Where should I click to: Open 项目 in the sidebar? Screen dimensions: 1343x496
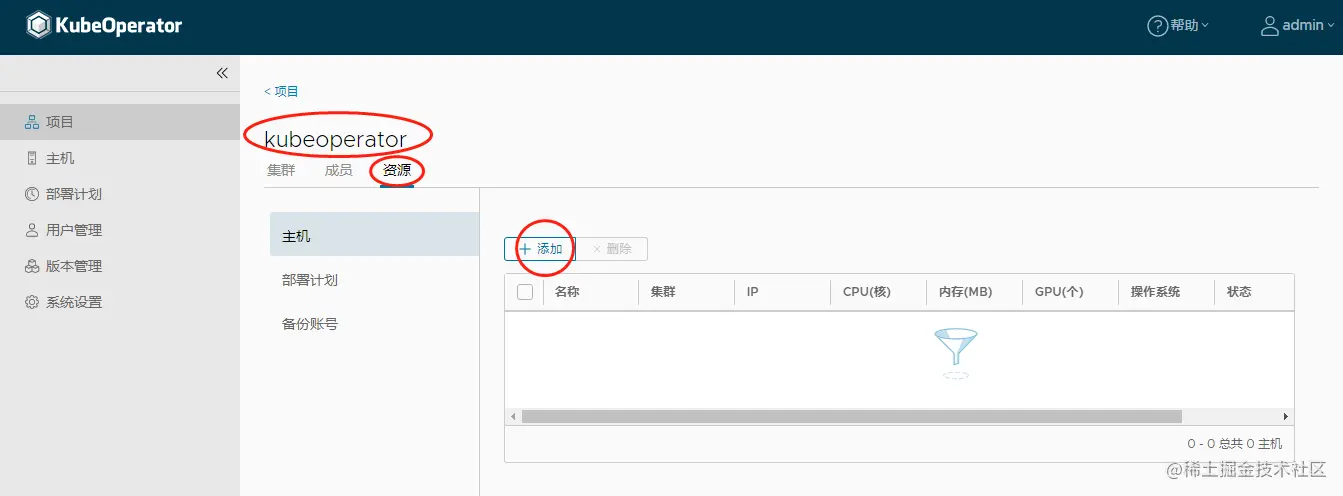point(120,122)
